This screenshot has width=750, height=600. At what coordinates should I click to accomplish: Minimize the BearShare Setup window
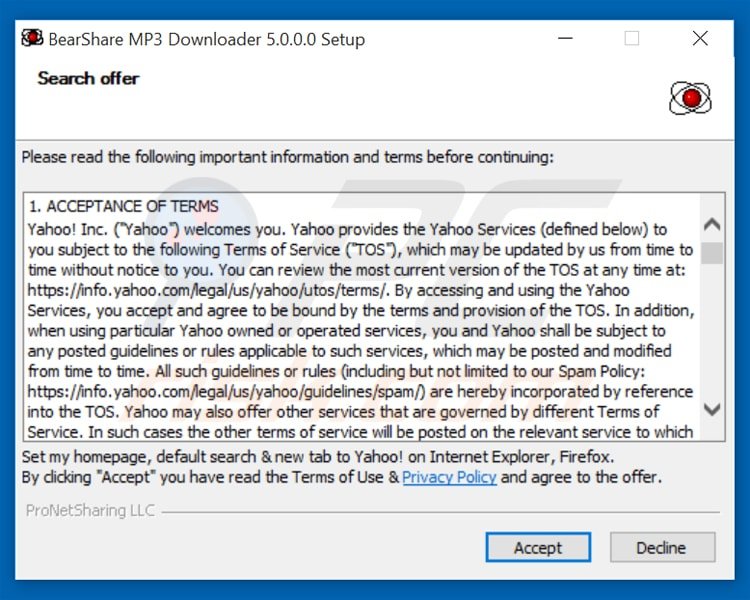click(565, 38)
